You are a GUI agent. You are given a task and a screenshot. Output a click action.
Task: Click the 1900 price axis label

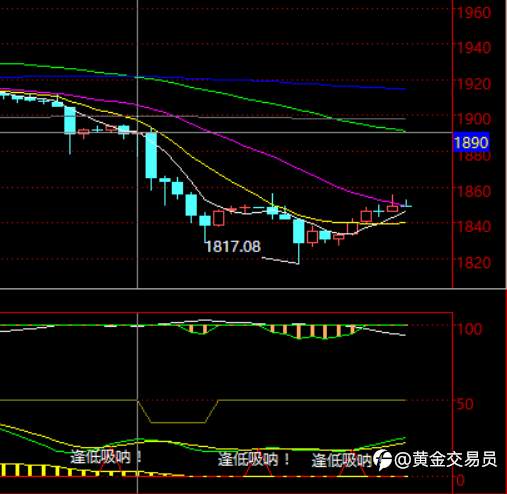[474, 119]
